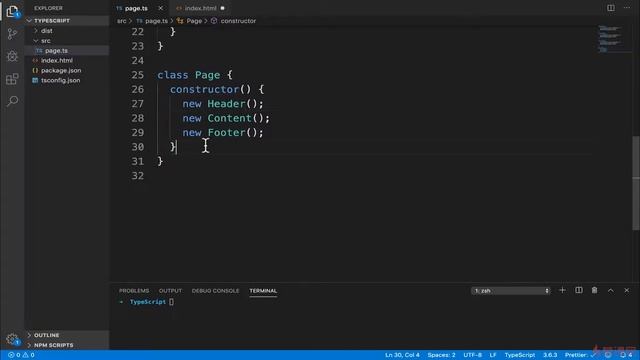Open the Run and Debug view
Screen dimensions: 640x360
click(x=12, y=56)
